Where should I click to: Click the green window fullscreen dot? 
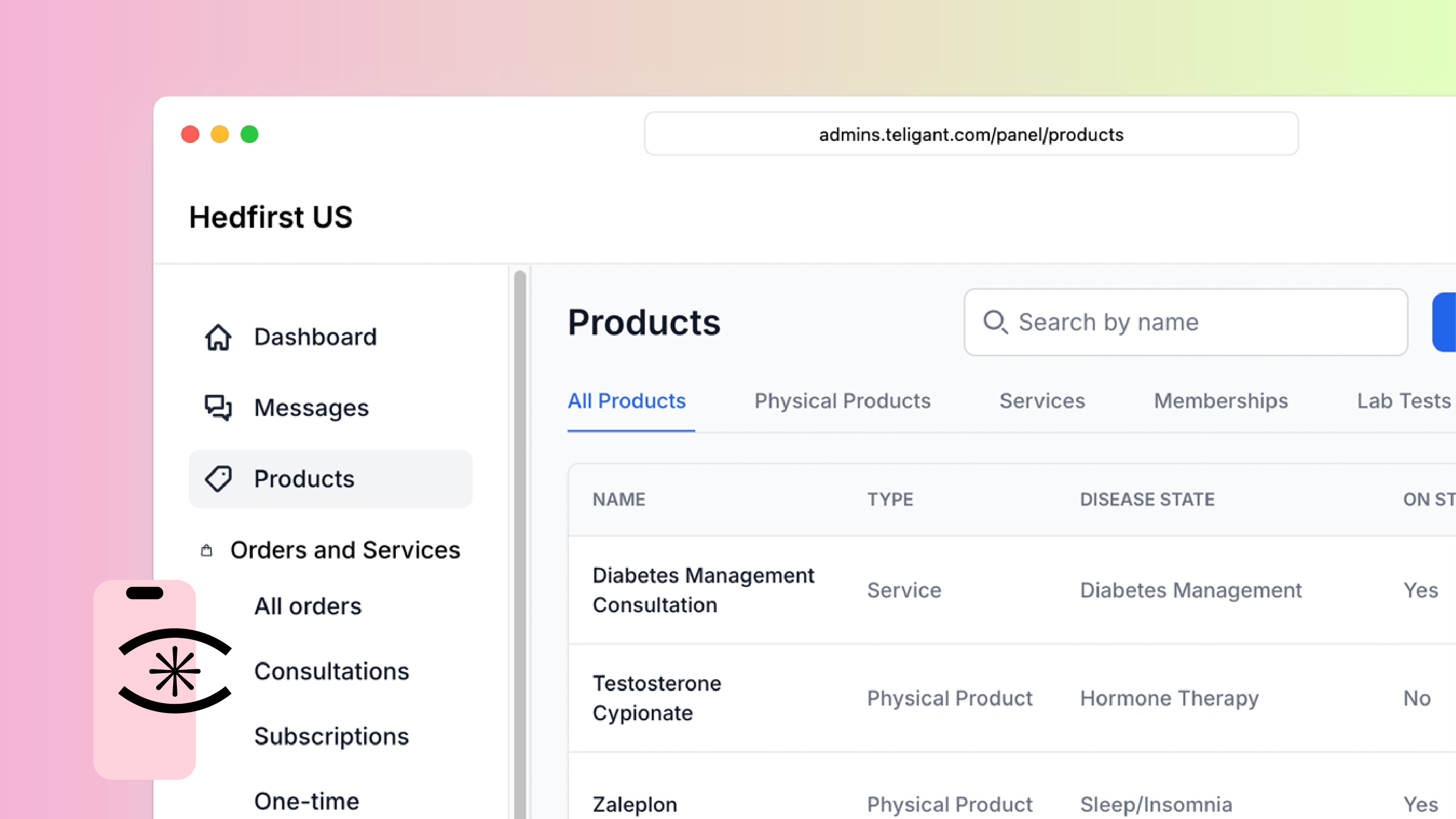[249, 134]
